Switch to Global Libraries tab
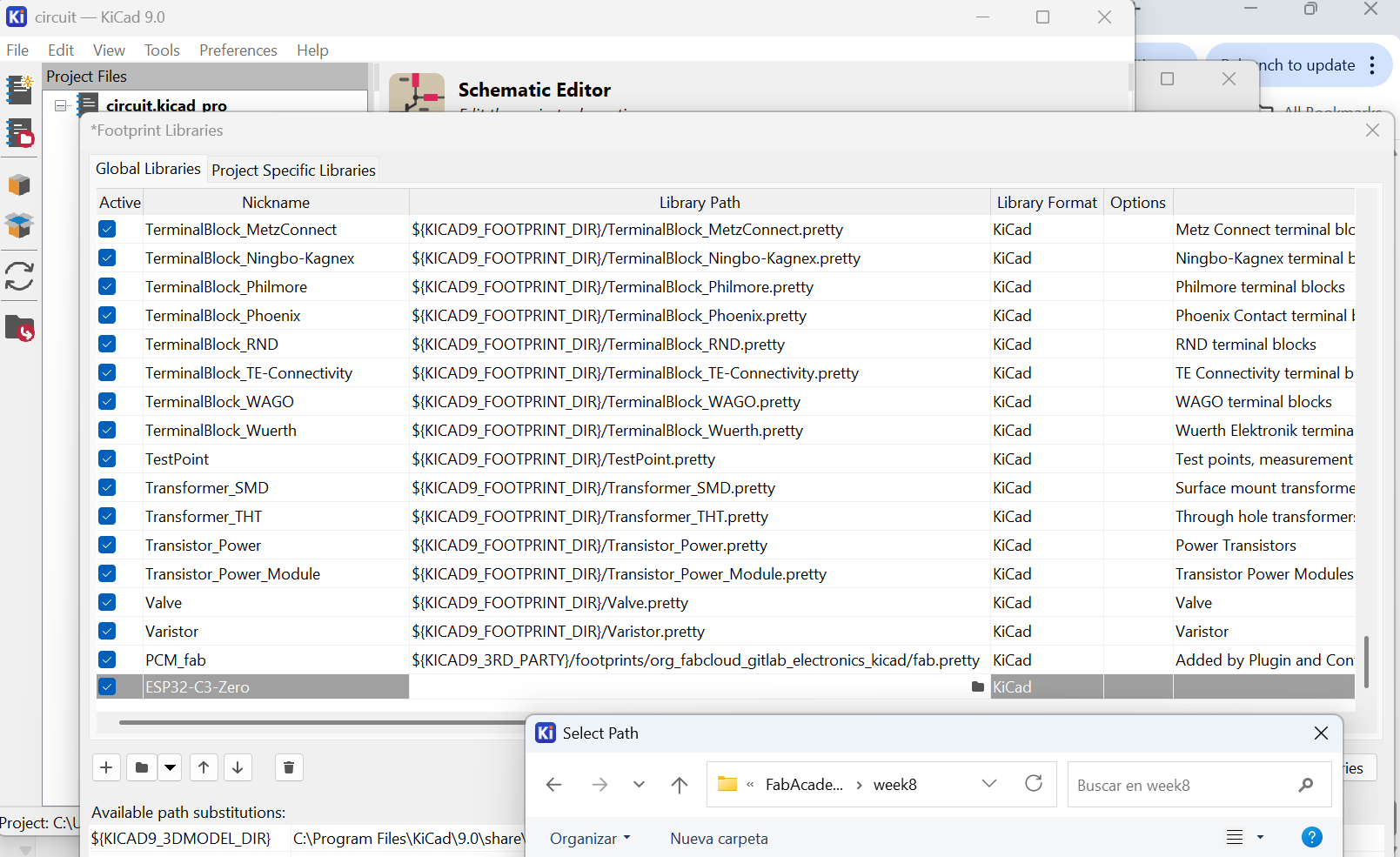 point(148,169)
